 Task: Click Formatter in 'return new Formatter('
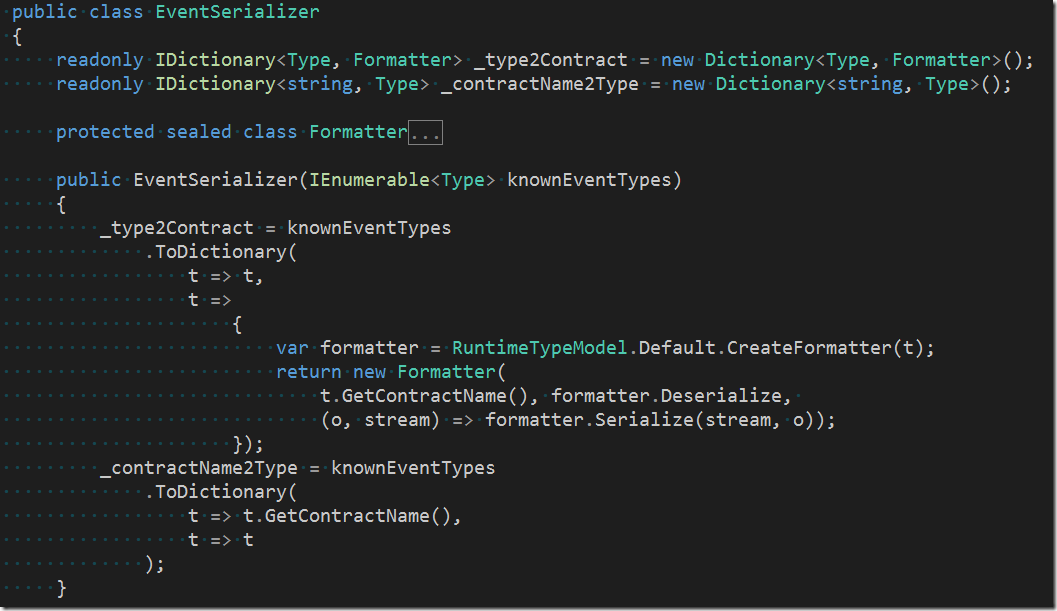(x=446, y=372)
